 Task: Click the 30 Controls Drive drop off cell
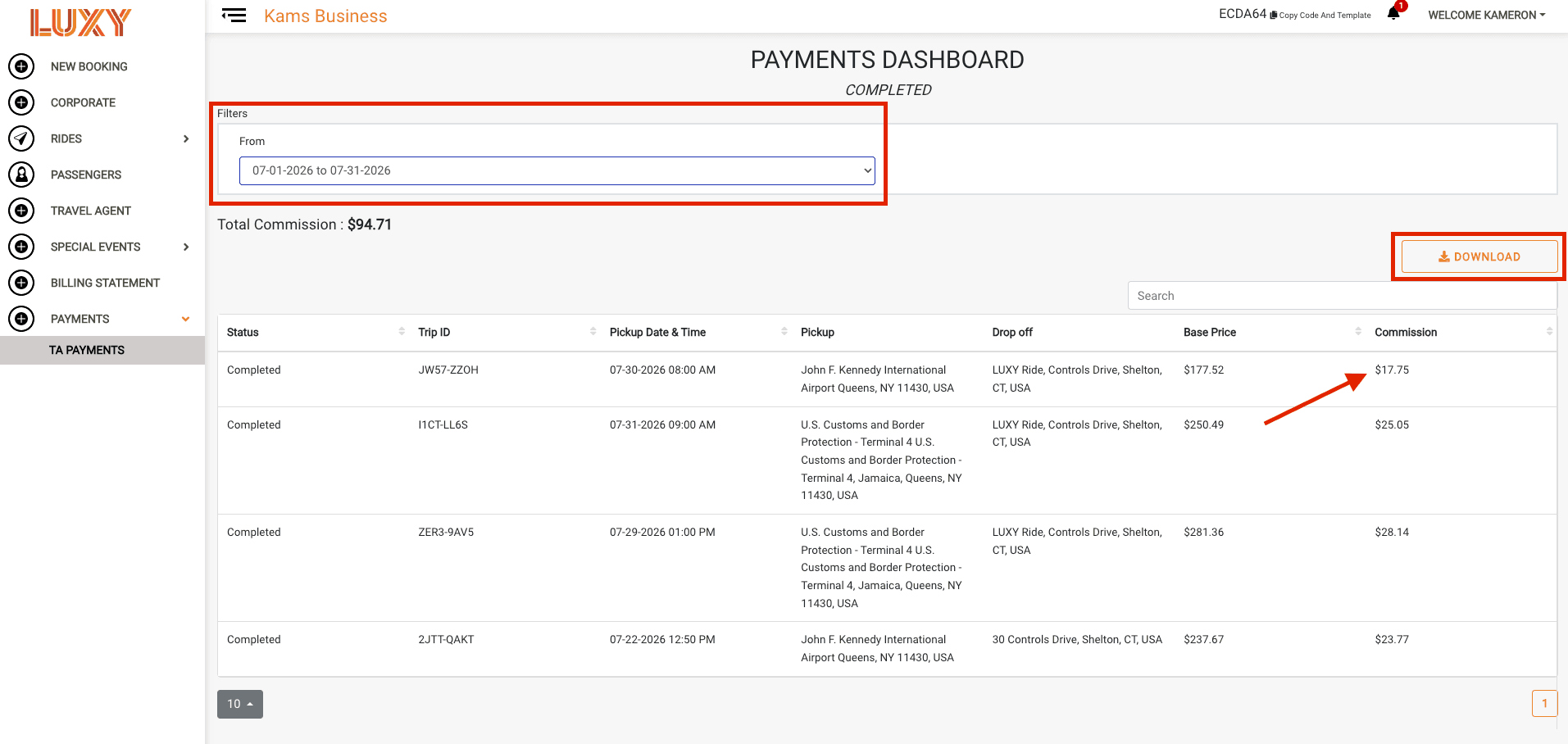[x=1077, y=639]
